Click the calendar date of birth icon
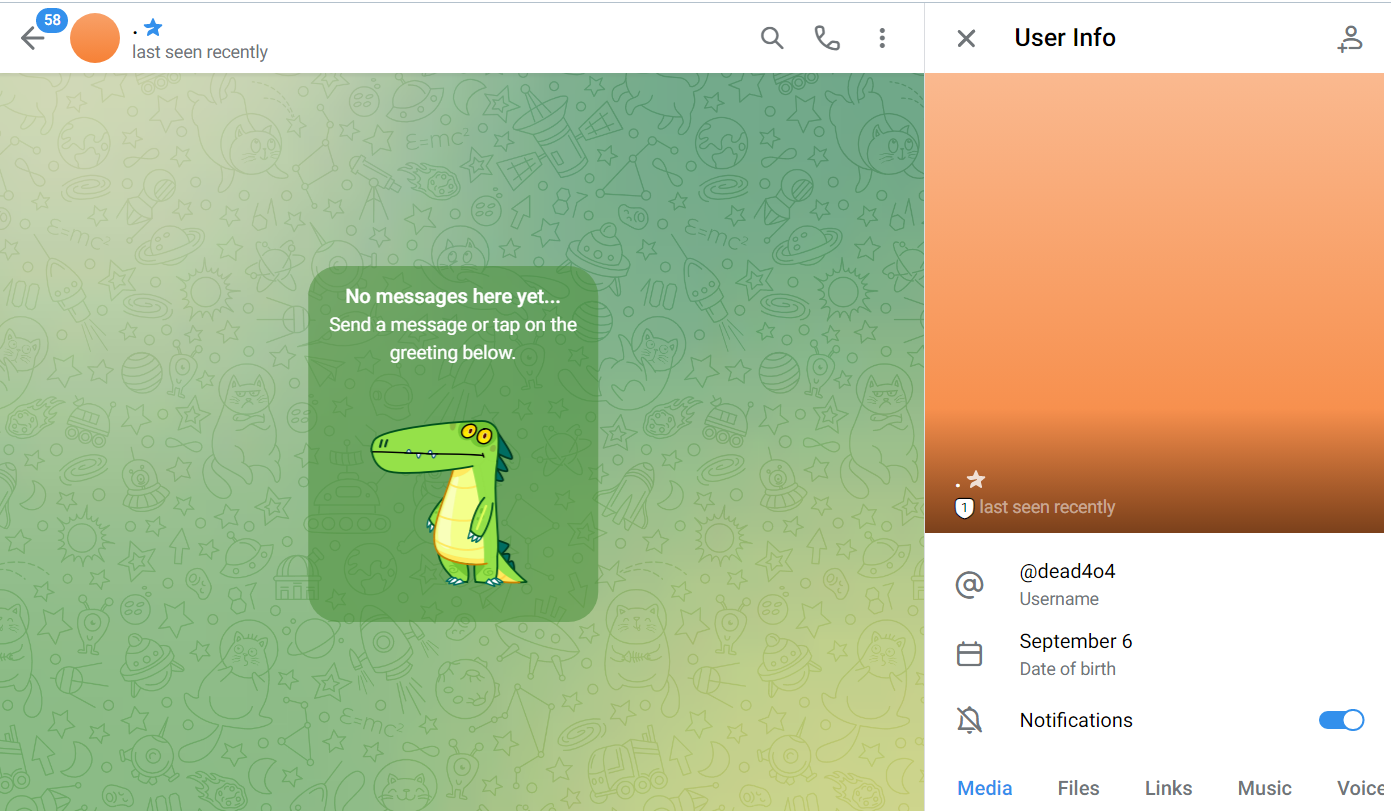This screenshot has height=811, width=1391. click(x=969, y=654)
